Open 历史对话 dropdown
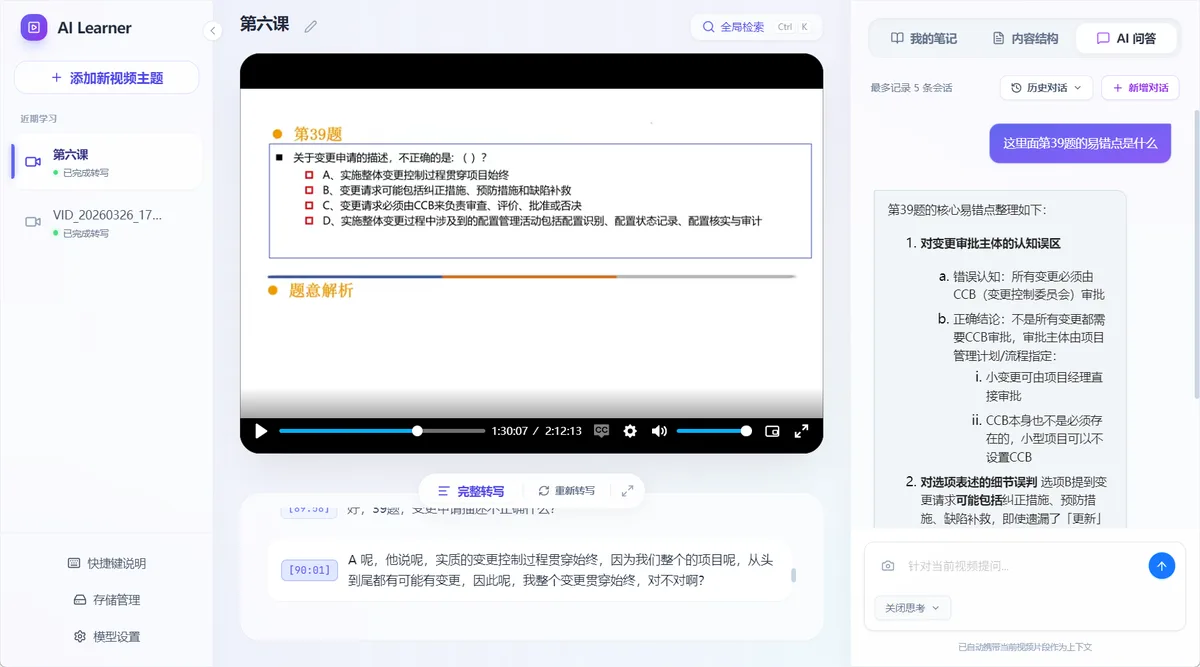Screen dimensions: 1200x667 pyautogui.click(x=1046, y=88)
